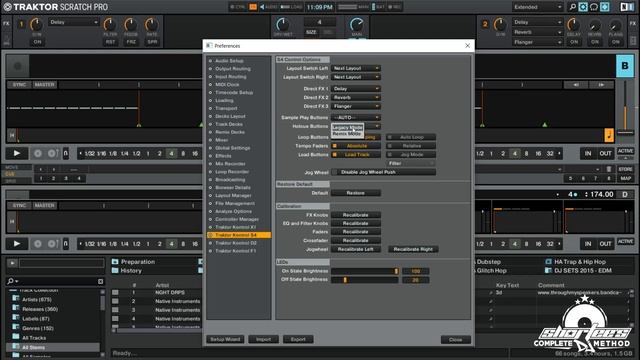Open Direct FX 3 Flanger dropdown
This screenshot has height=360, width=640.
[356, 106]
